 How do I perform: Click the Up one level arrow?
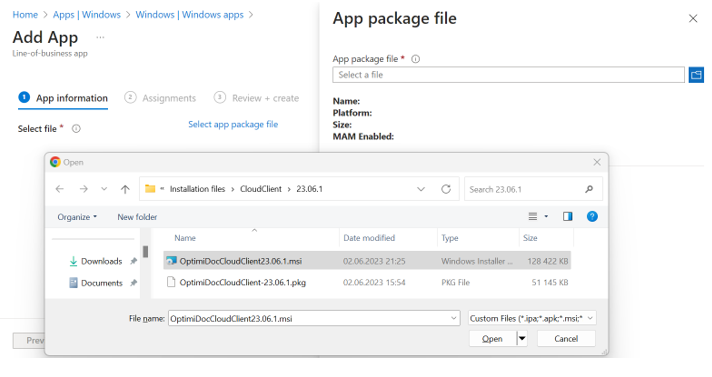coord(125,189)
